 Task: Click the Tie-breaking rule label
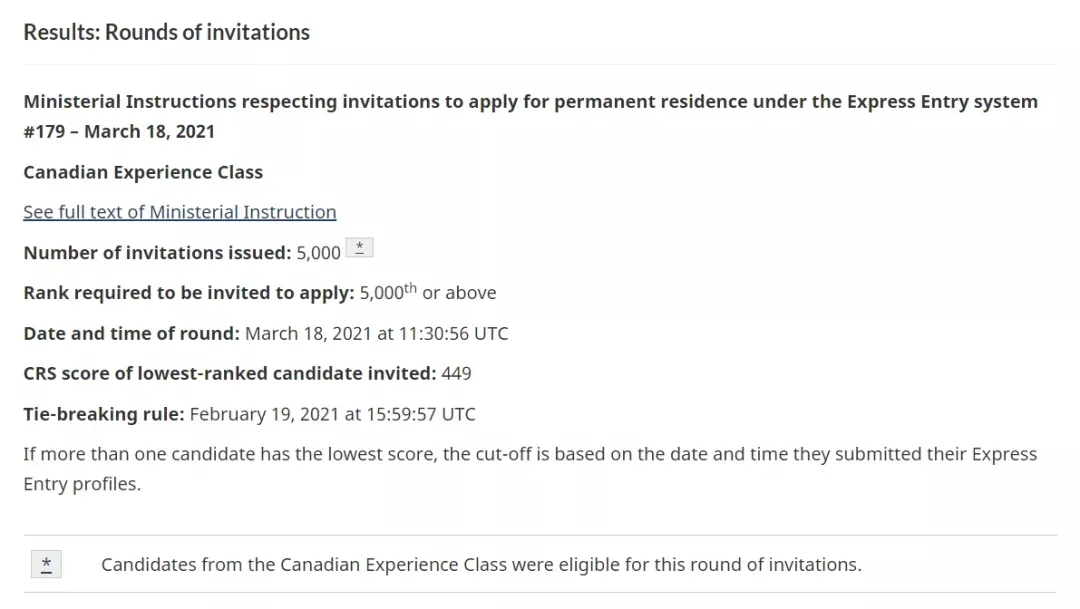104,414
